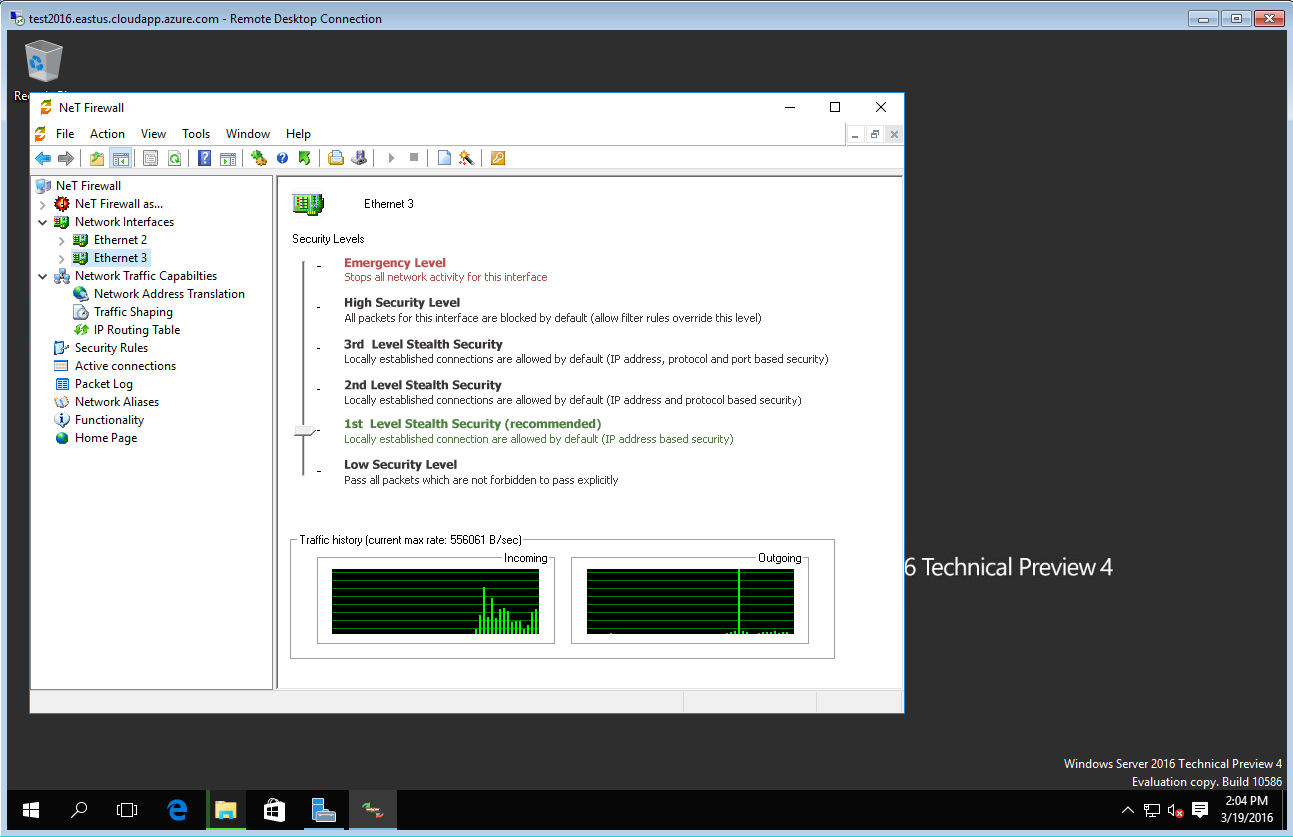Open Windows Store from the taskbar
Viewport: 1293px width, 837px height.
click(x=274, y=810)
